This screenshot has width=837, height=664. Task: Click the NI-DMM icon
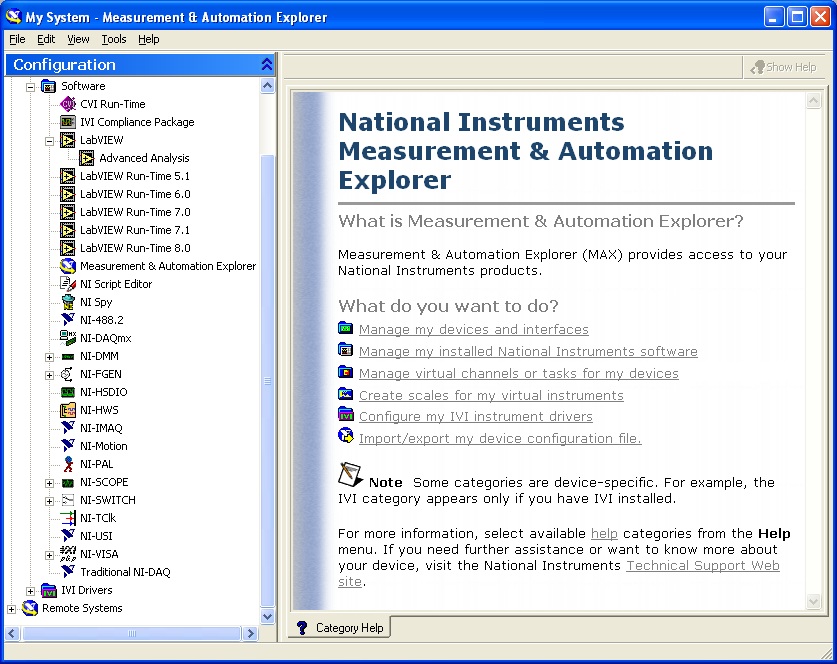[x=68, y=357]
